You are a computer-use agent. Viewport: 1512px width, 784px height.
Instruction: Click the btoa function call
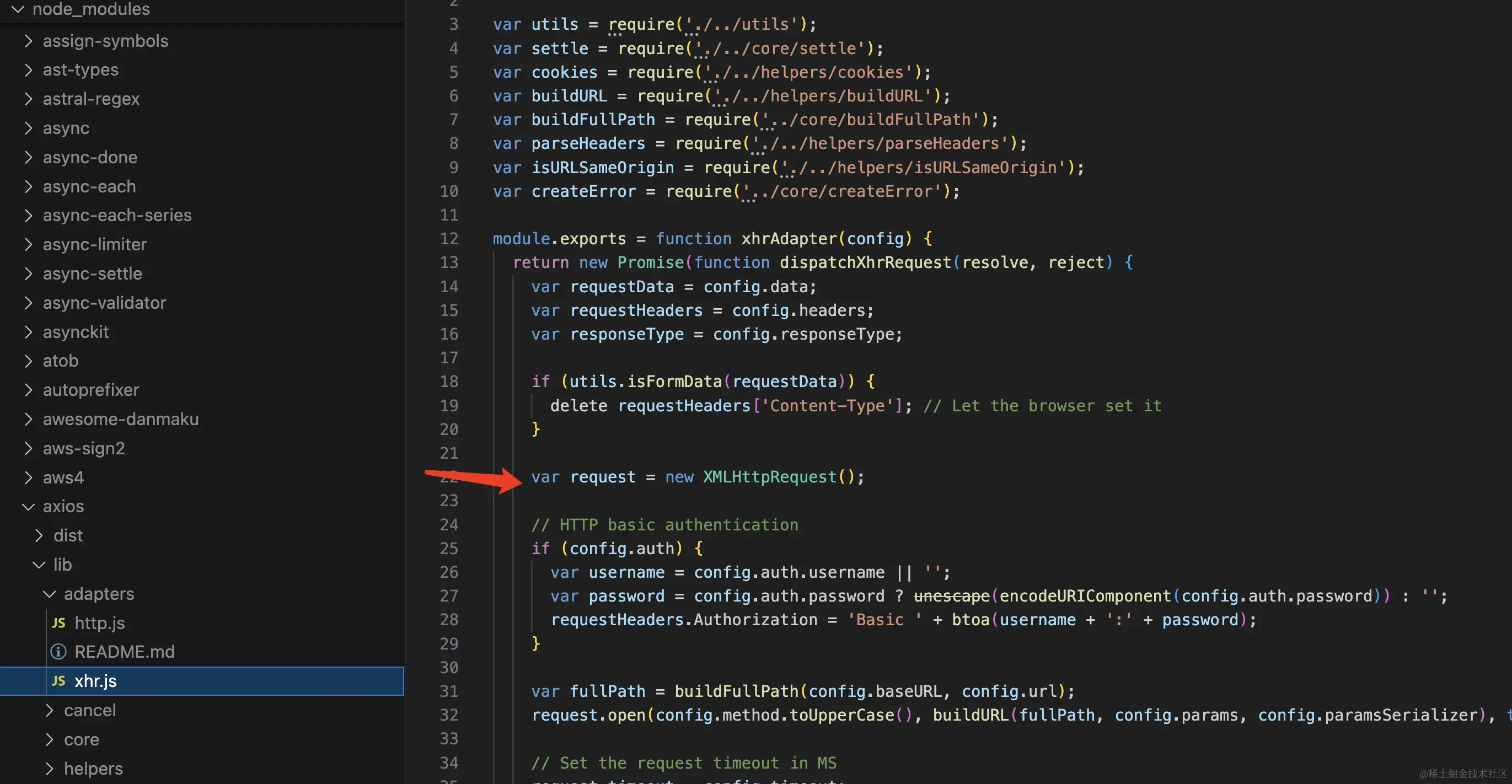[971, 620]
